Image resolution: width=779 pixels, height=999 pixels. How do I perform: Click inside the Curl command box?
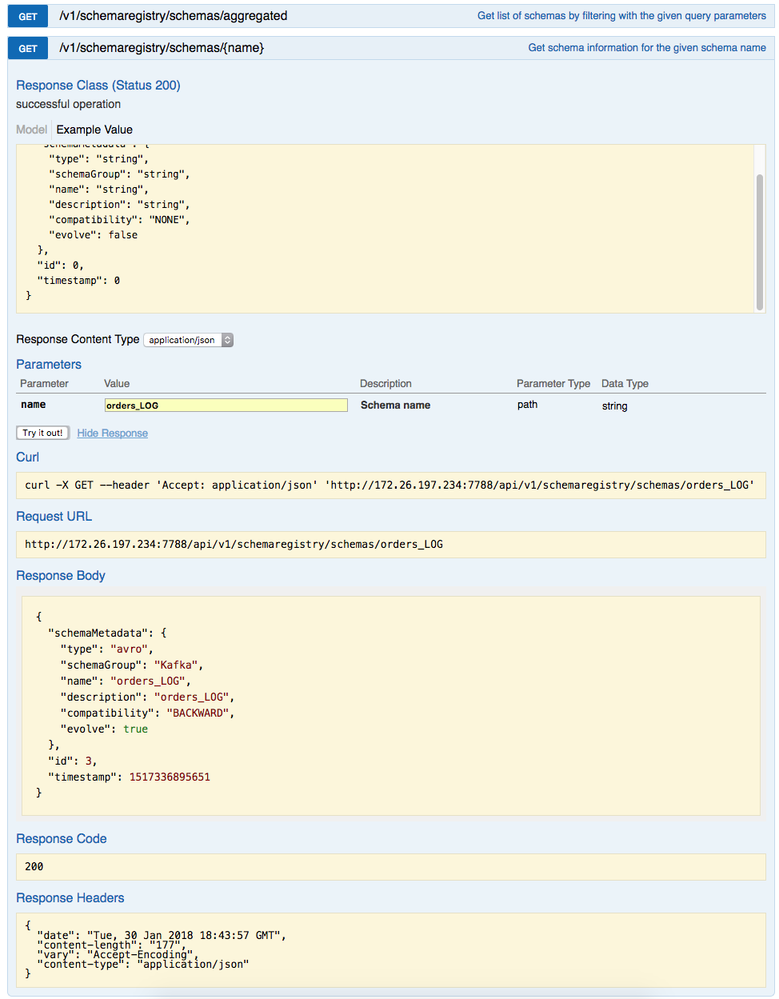[x=390, y=486]
